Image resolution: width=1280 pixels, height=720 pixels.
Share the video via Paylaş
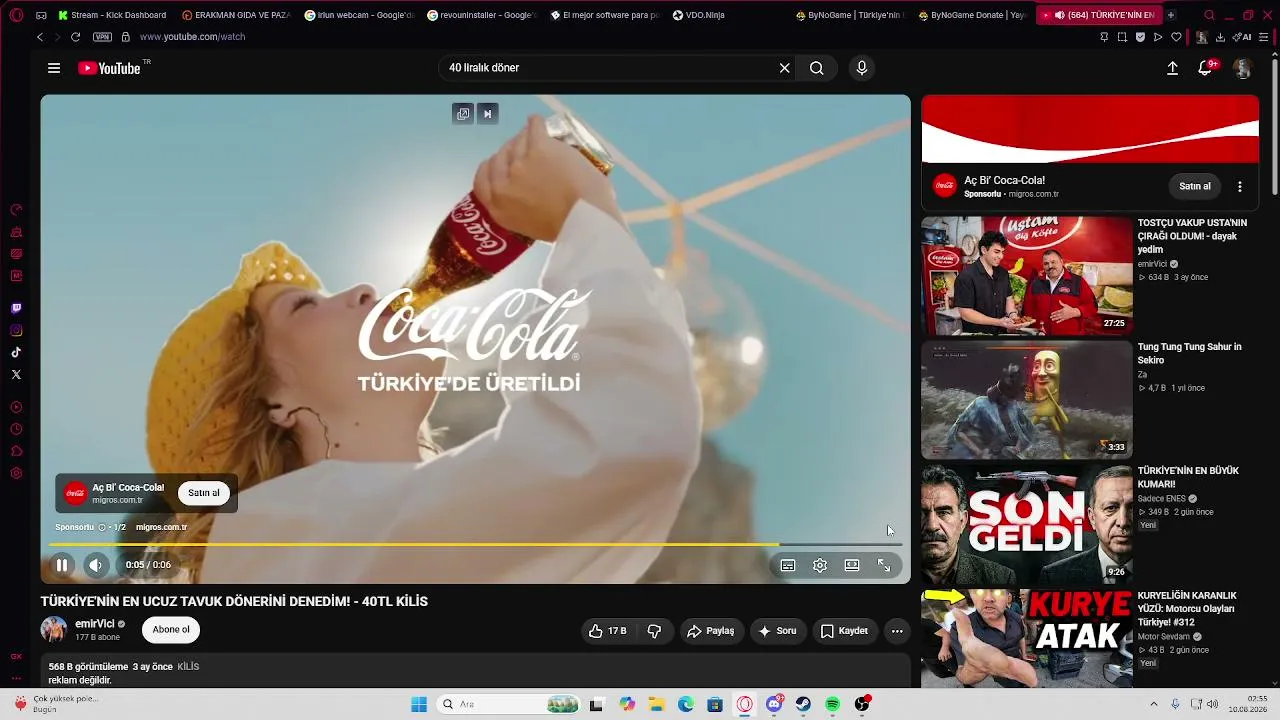pyautogui.click(x=711, y=631)
